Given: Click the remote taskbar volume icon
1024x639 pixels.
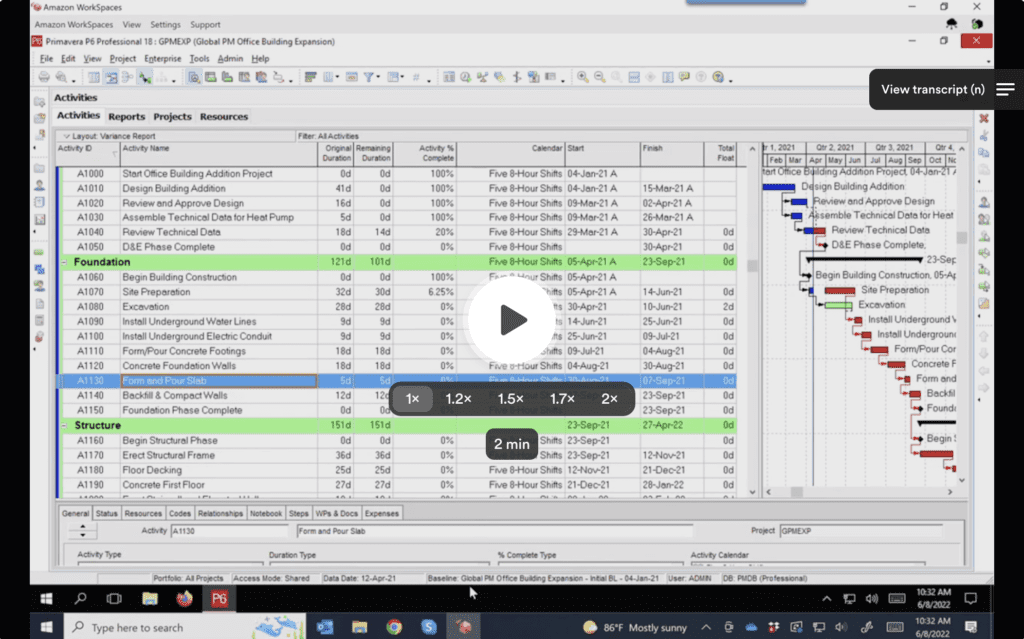Looking at the screenshot, I should click(x=872, y=598).
